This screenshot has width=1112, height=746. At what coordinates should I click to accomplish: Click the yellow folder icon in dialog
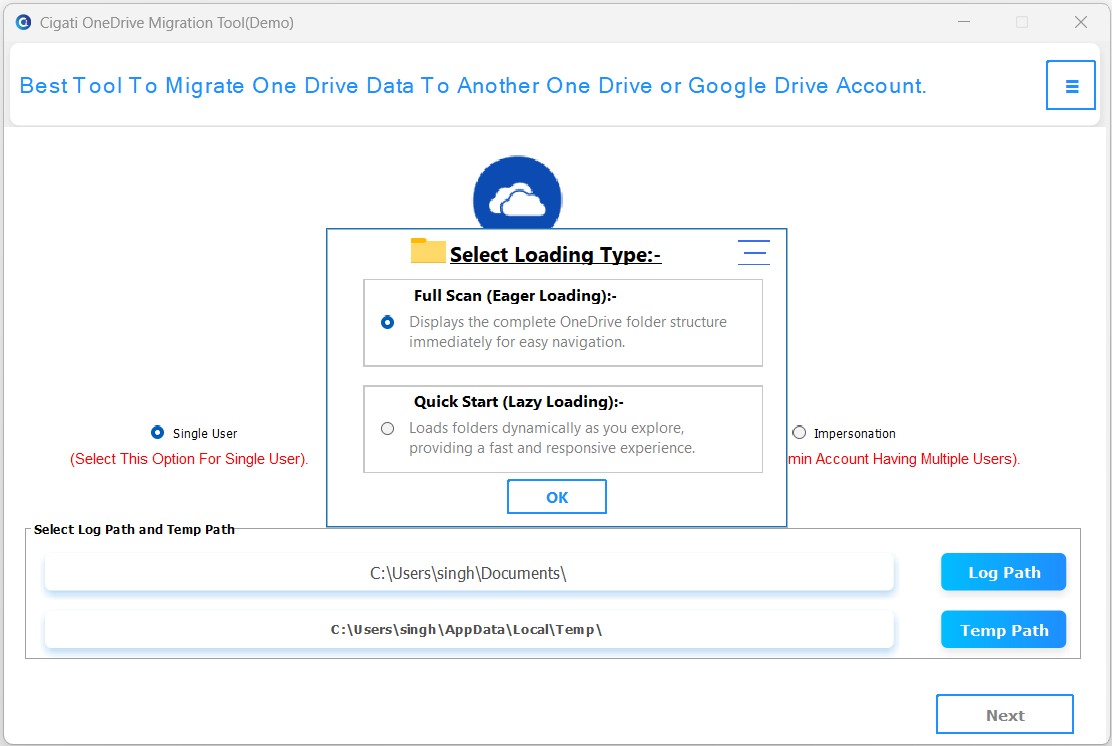tap(428, 251)
